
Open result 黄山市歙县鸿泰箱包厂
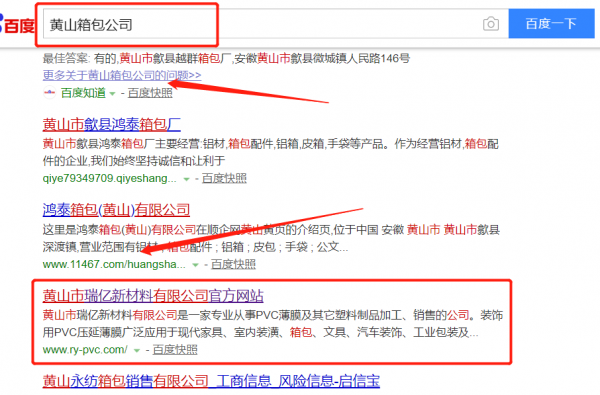[x=112, y=124]
